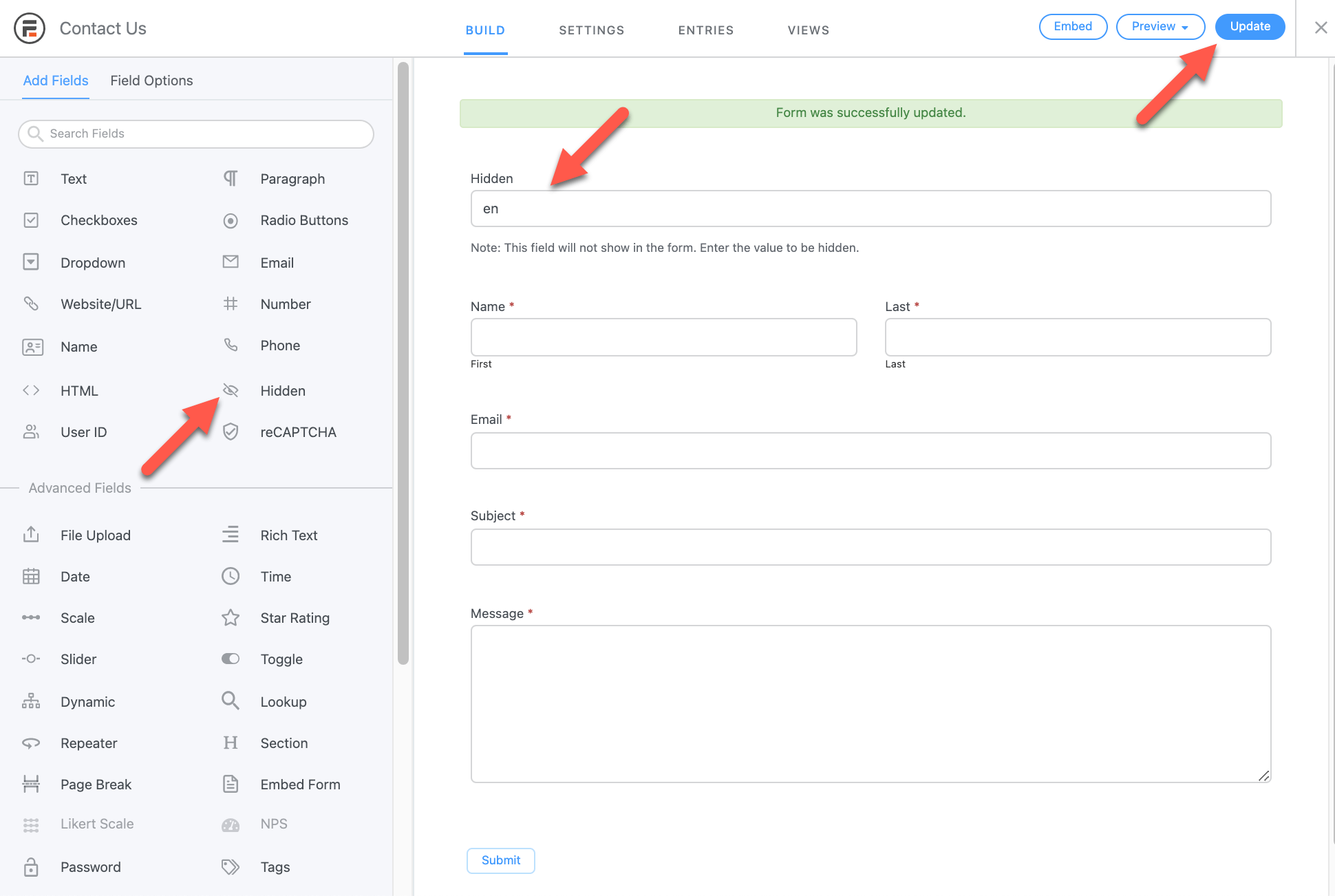The image size is (1335, 896).
Task: Click the Hidden field value input
Action: pos(871,209)
